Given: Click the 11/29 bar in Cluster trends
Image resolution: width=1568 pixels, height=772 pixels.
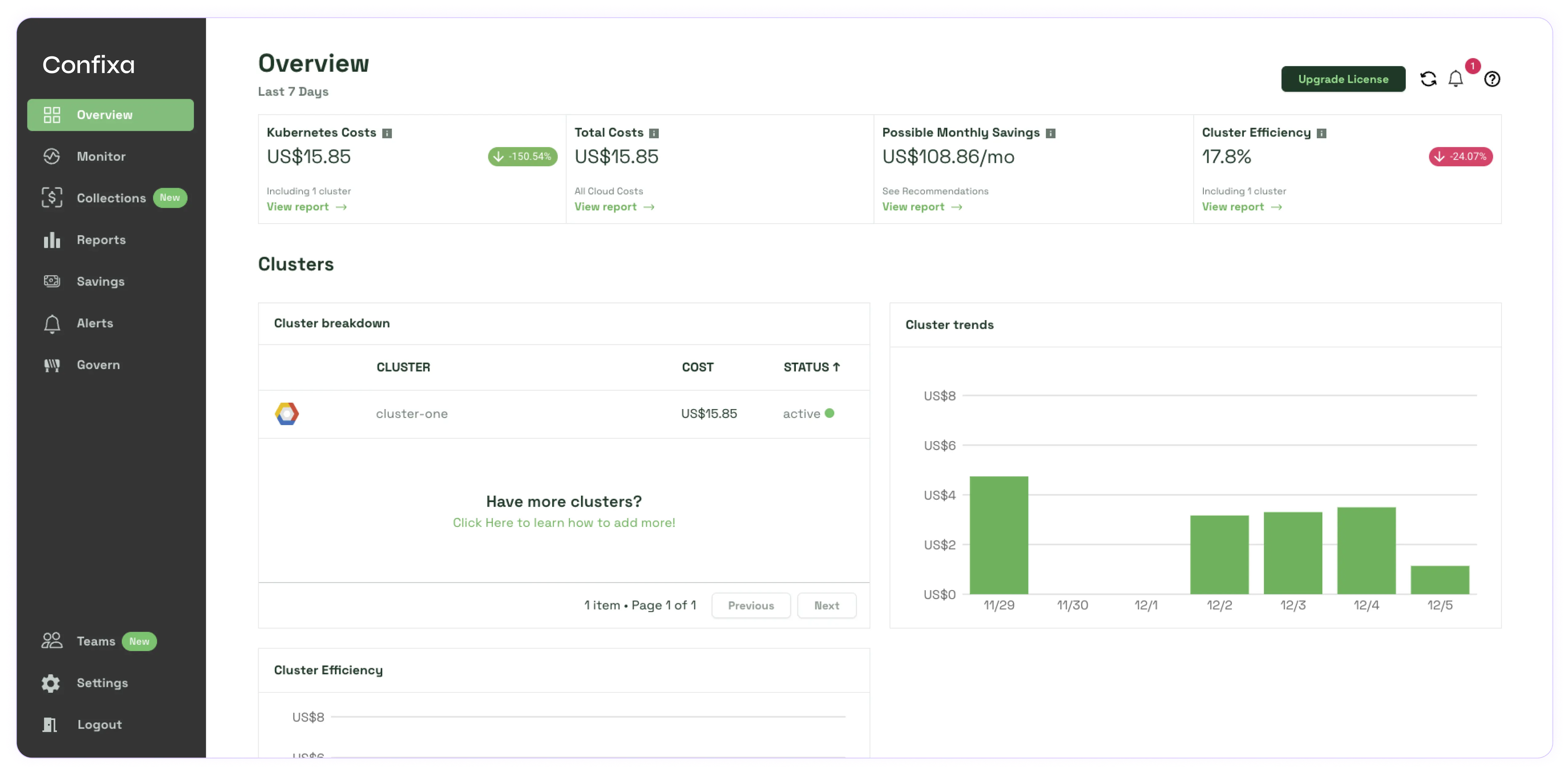Looking at the screenshot, I should click(999, 535).
